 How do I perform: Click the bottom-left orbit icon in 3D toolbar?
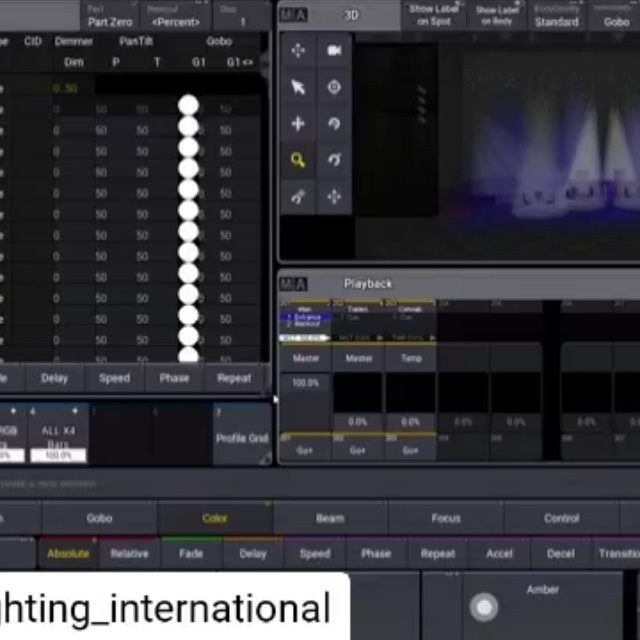pos(298,197)
